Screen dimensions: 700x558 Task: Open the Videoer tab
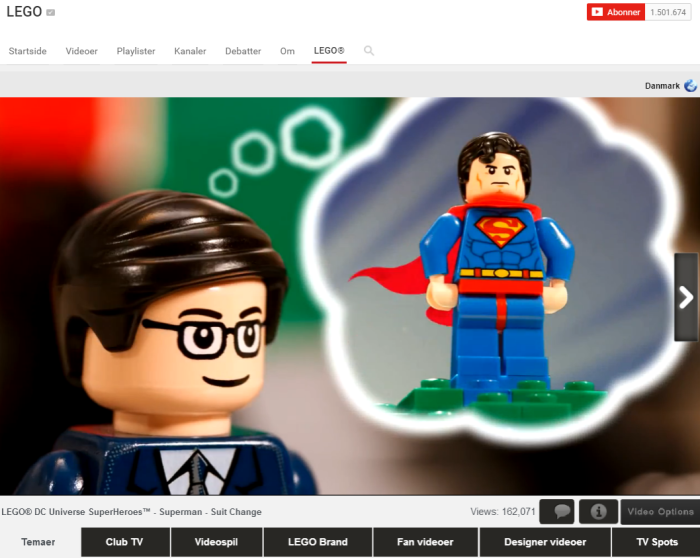pos(81,51)
